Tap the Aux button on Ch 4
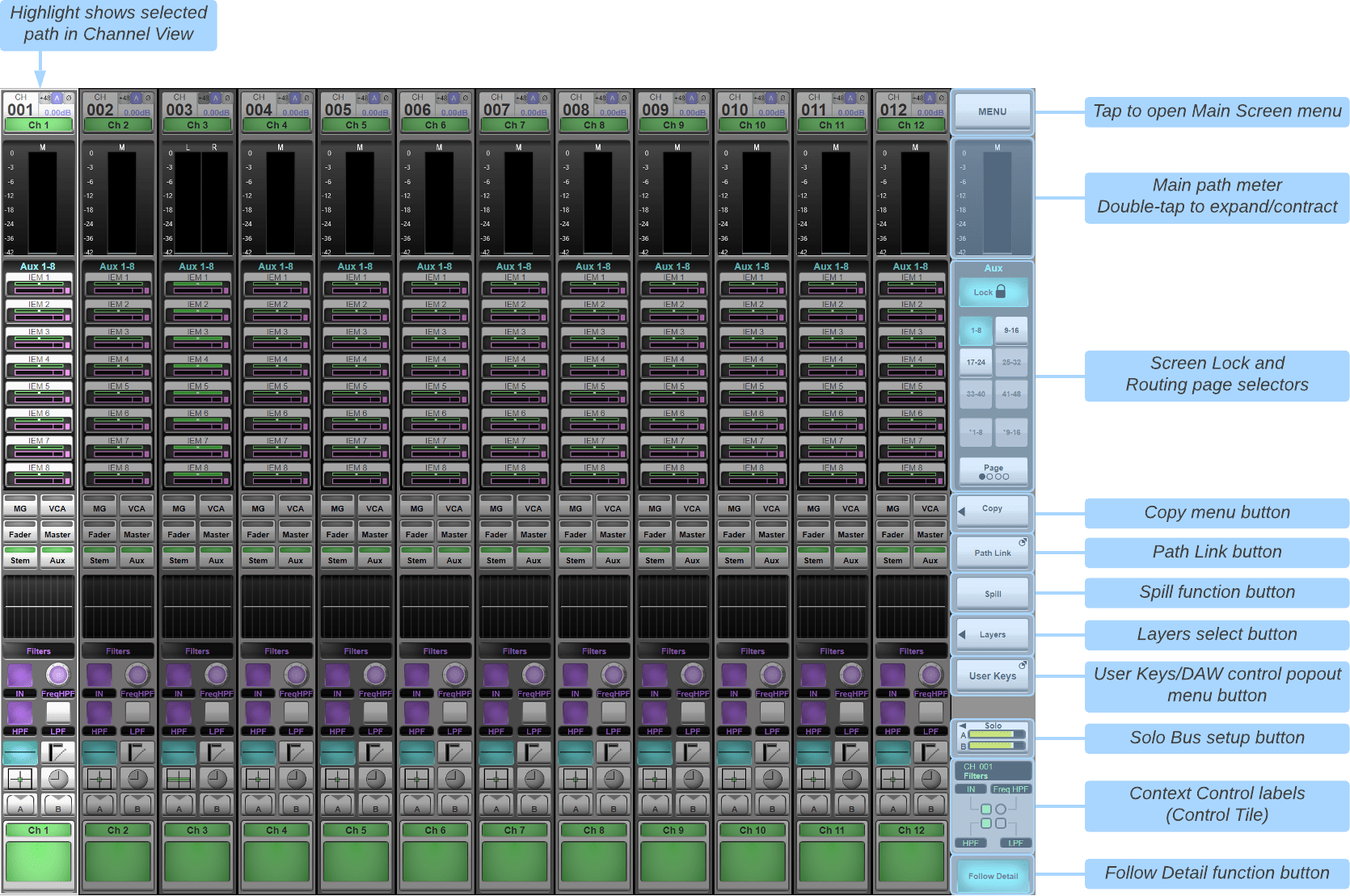 [296, 558]
